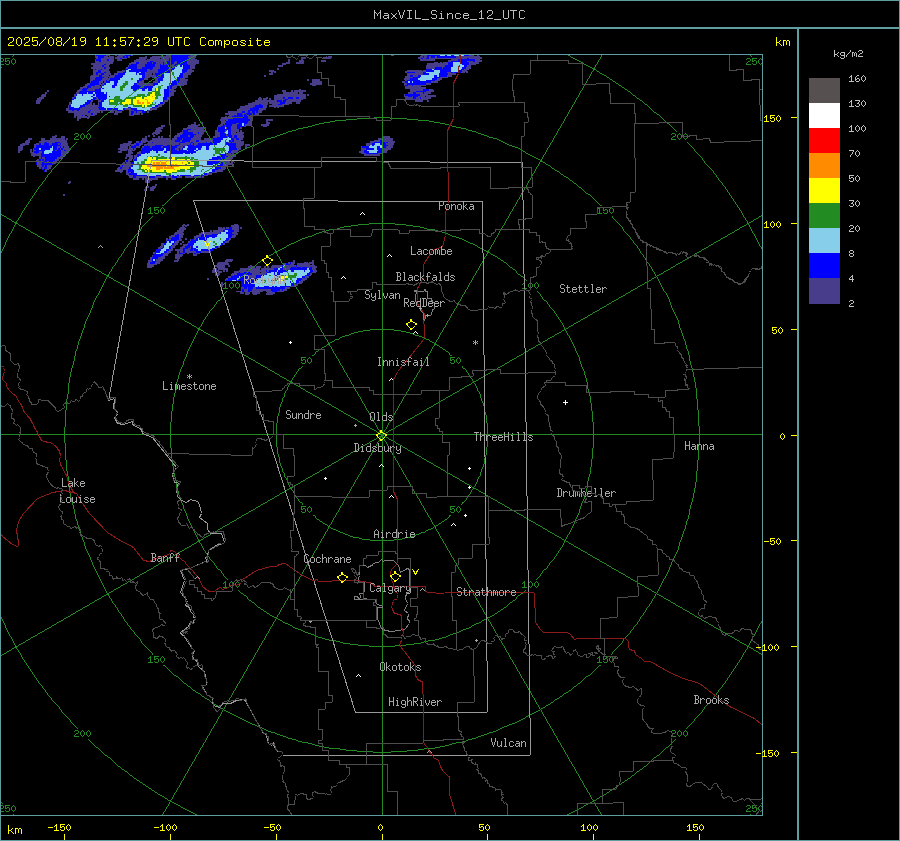The image size is (900, 841).
Task: Click the -150 tick label on bottom axis
Action: click(59, 827)
